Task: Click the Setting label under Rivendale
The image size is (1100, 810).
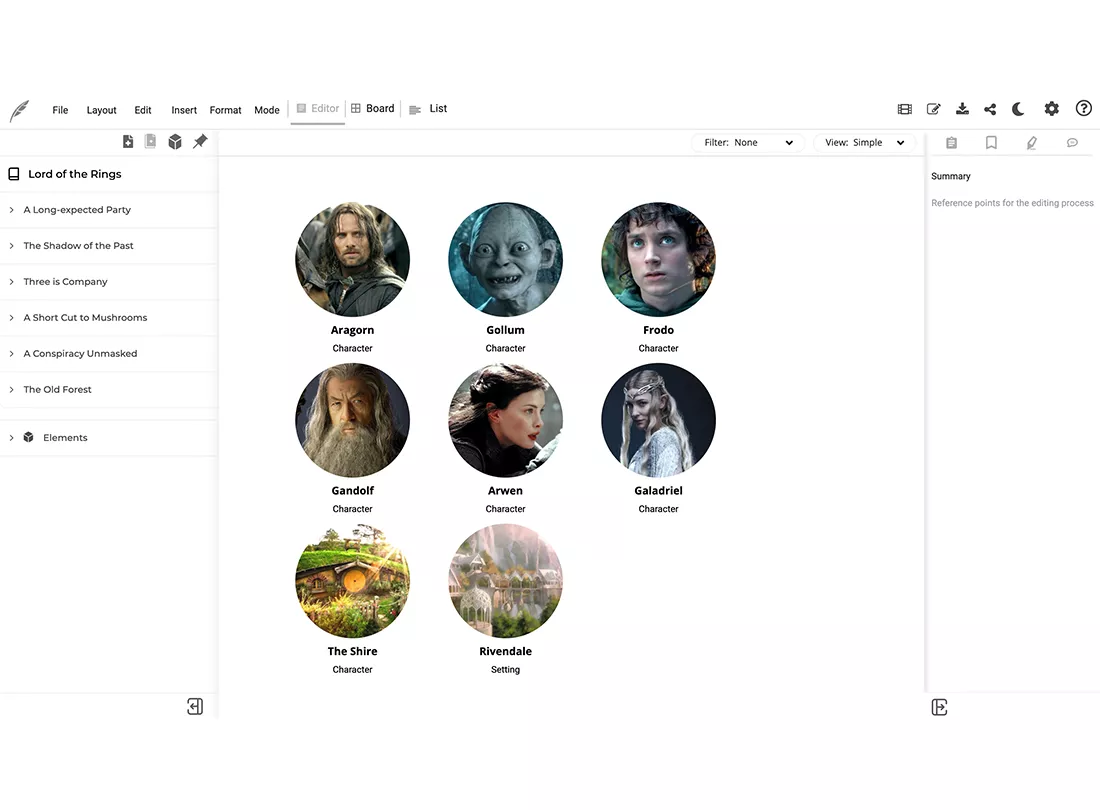Action: tap(505, 670)
